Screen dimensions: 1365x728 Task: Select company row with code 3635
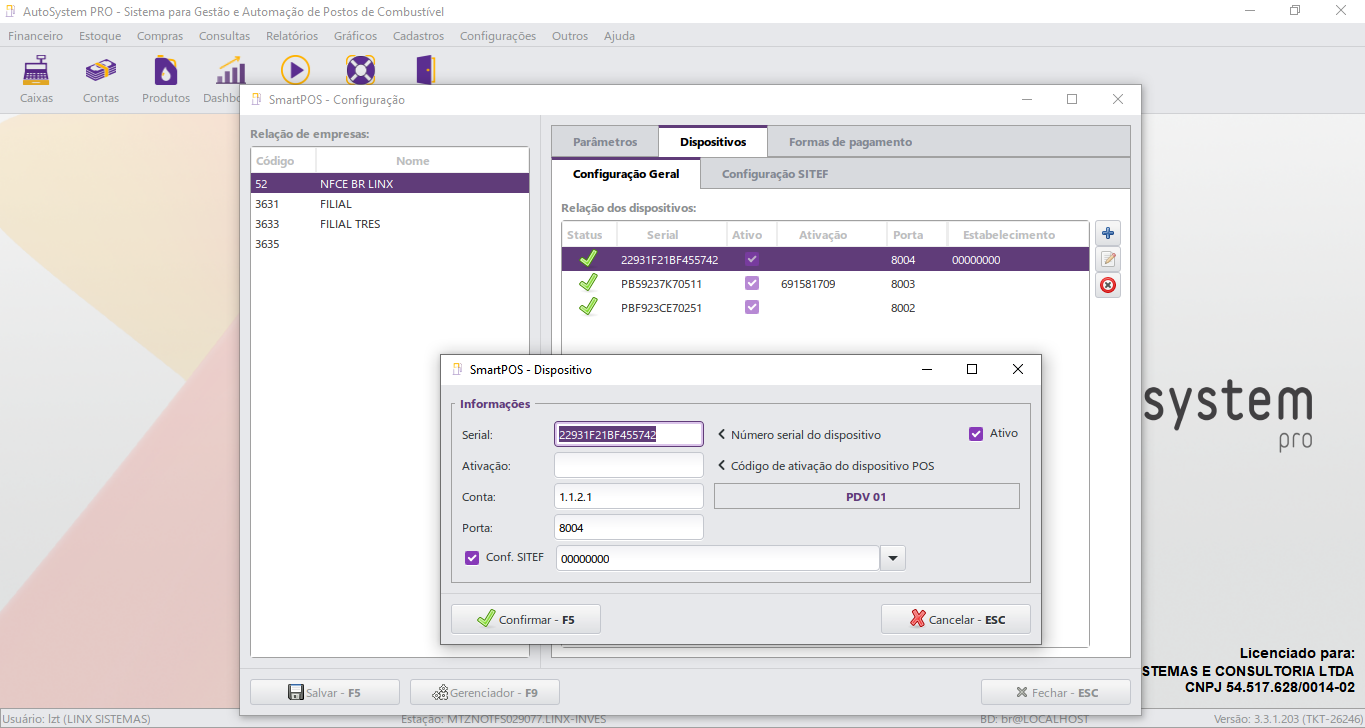(389, 244)
